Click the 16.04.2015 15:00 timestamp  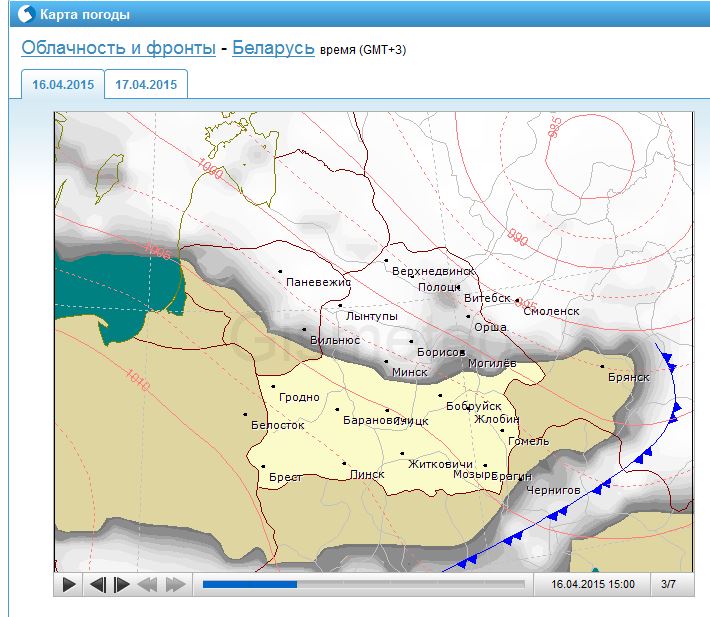coord(593,584)
